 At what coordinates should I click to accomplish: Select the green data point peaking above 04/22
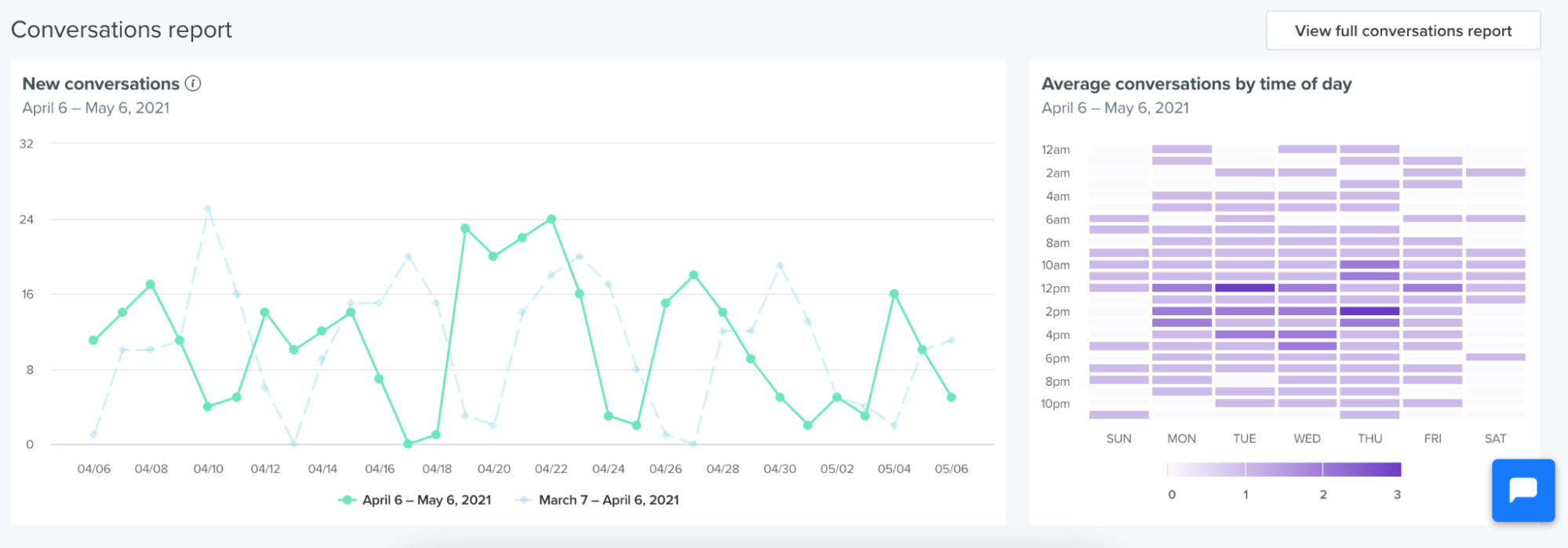tap(551, 220)
